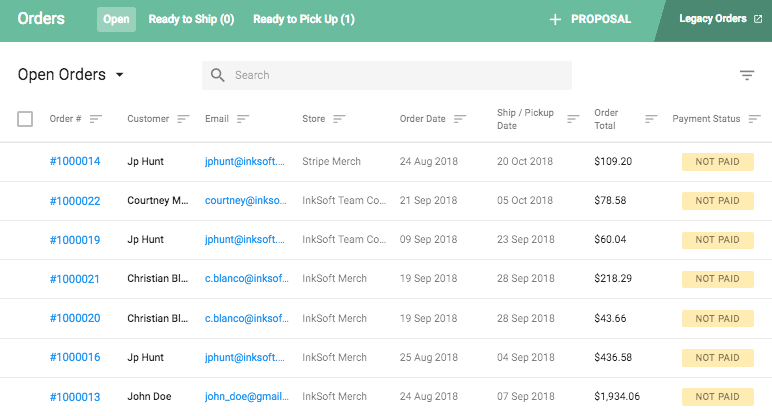The height and width of the screenshot is (416, 772).
Task: Open order #1000014
Action: click(75, 161)
